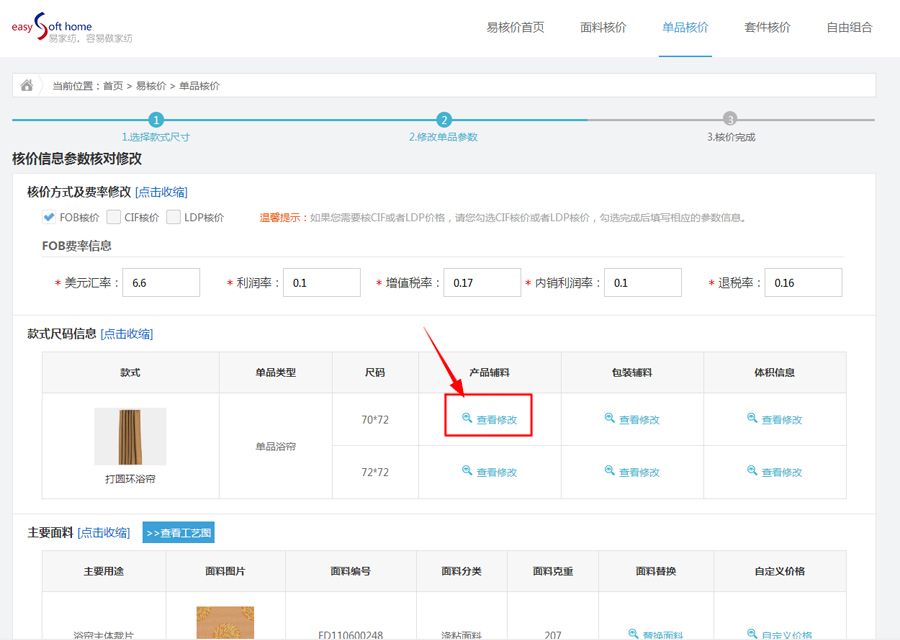Click magnifier icon in 72*72 产品辅料 cell
900x640 pixels.
pos(467,471)
